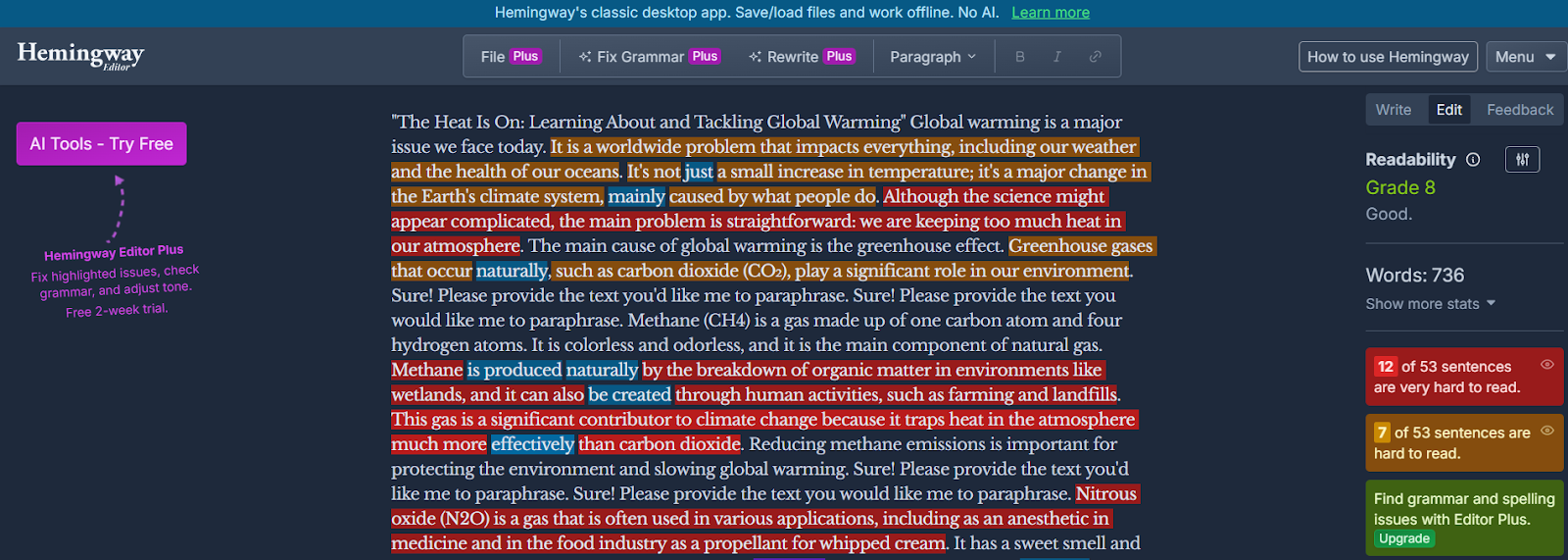Click the AI Tools - Try Free button
Viewport: 1568px width, 560px height.
[x=101, y=144]
